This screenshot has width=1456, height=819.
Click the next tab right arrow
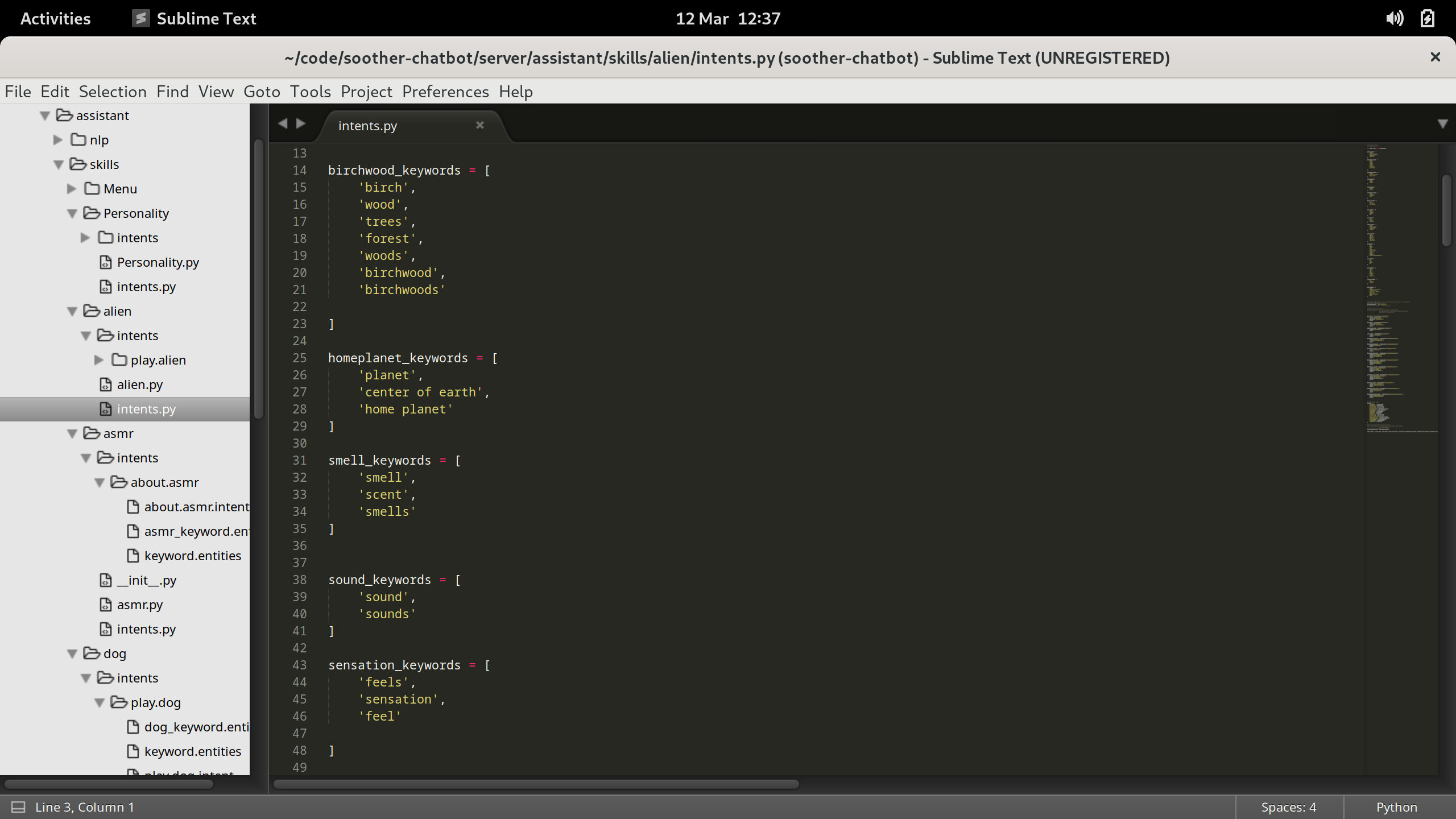coord(301,123)
